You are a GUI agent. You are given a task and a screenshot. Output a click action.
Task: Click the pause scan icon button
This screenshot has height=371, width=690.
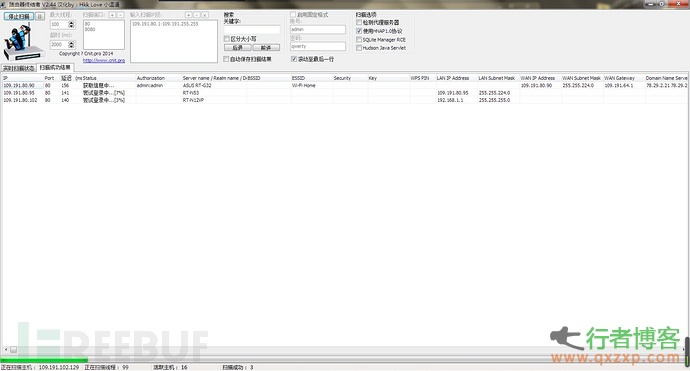coord(40,16)
